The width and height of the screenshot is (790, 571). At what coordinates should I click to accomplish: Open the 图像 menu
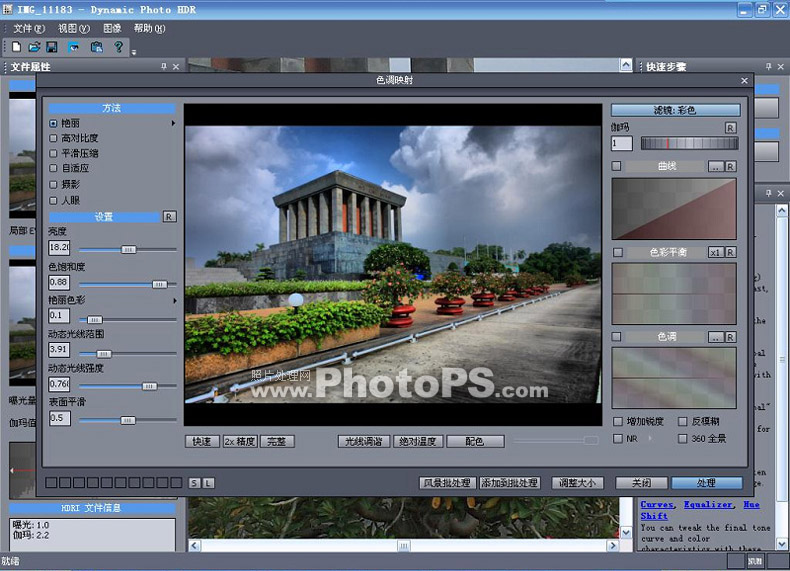click(x=112, y=29)
